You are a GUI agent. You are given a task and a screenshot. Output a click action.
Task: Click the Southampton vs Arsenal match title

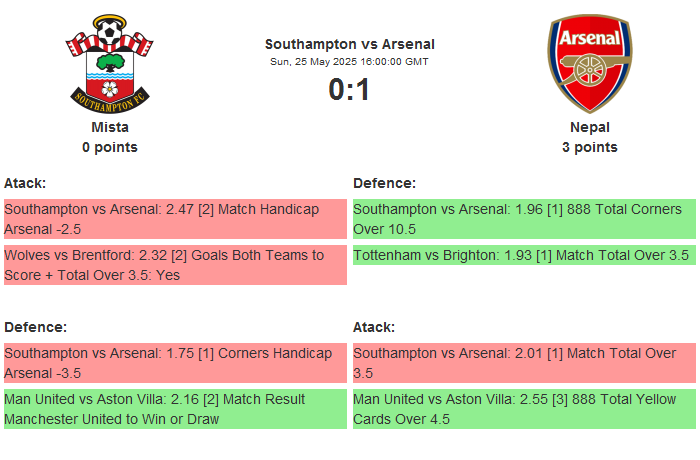coord(349,44)
